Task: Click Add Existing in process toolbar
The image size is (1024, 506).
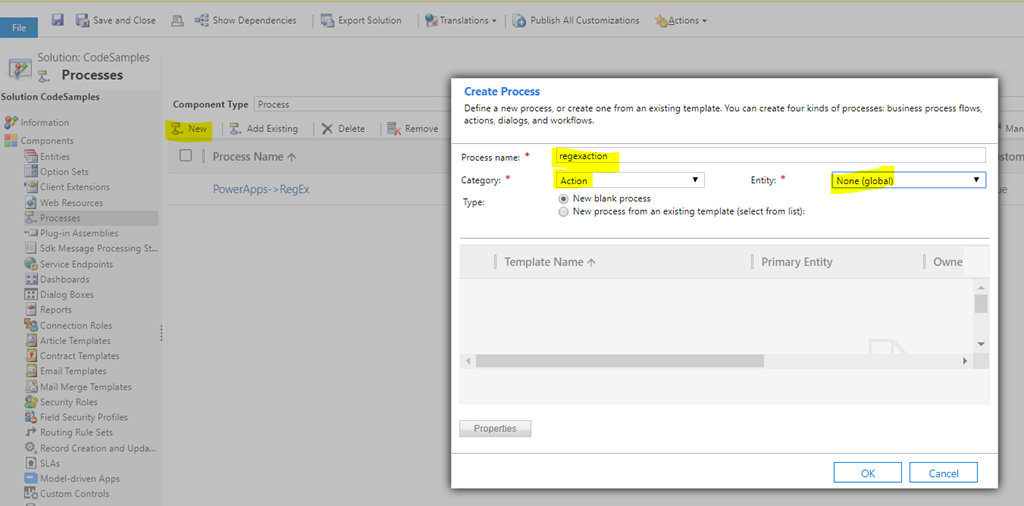Action: 263,129
